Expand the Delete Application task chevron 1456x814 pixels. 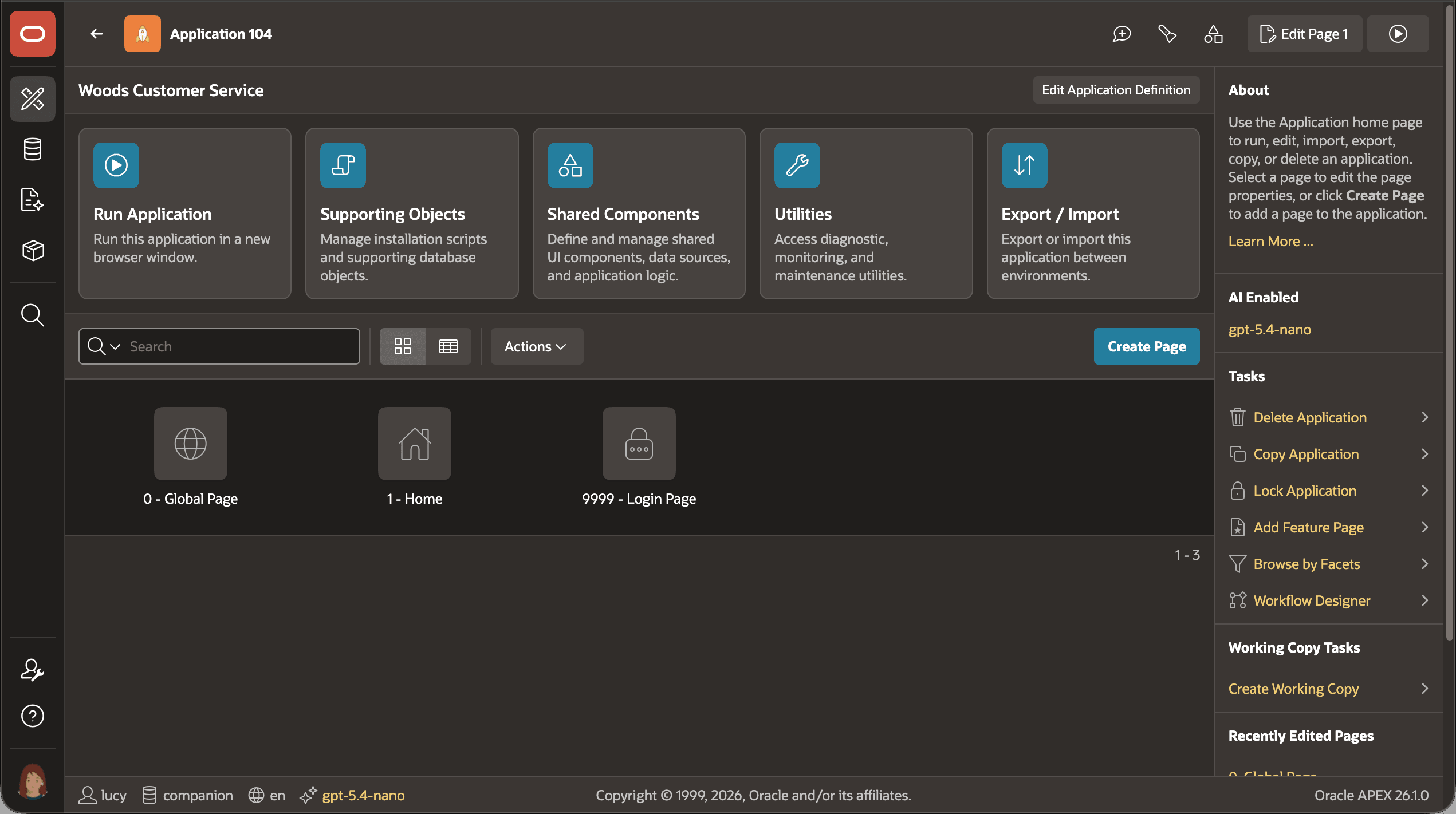1424,417
